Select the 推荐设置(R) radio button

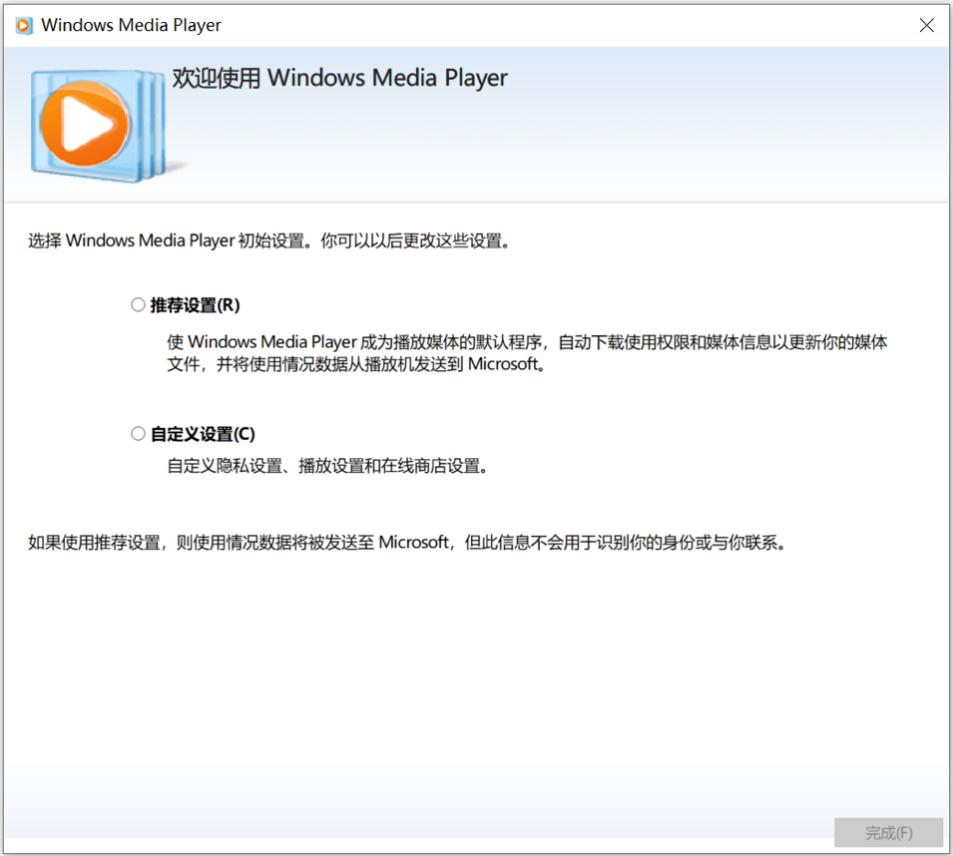138,305
